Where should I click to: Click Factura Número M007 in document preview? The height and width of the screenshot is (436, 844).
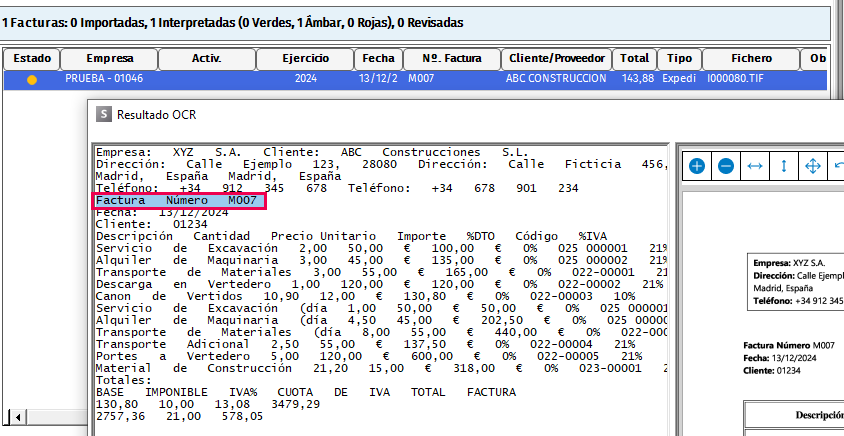(789, 346)
